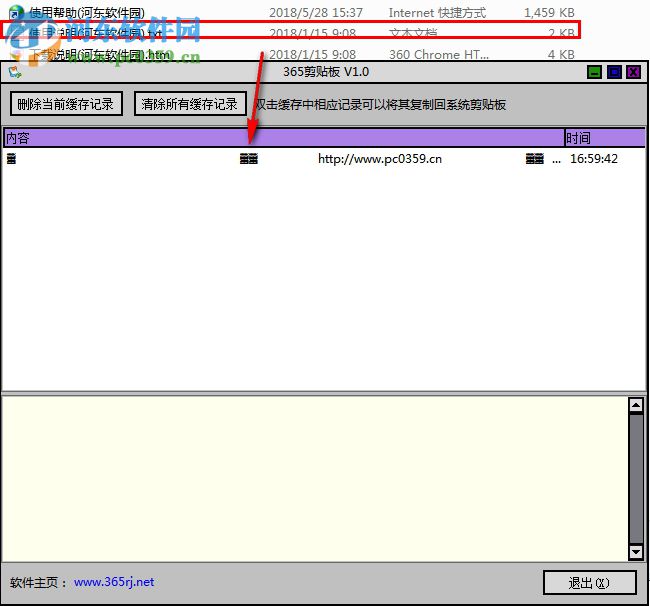The image size is (650, 606).
Task: Click the 360 Chrome HT... type cell
Action: pos(439,54)
